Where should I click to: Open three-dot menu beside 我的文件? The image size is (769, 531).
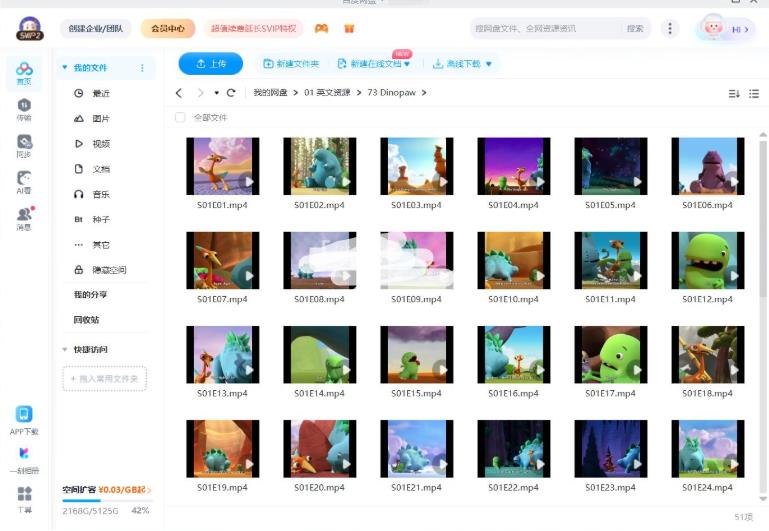coord(142,68)
